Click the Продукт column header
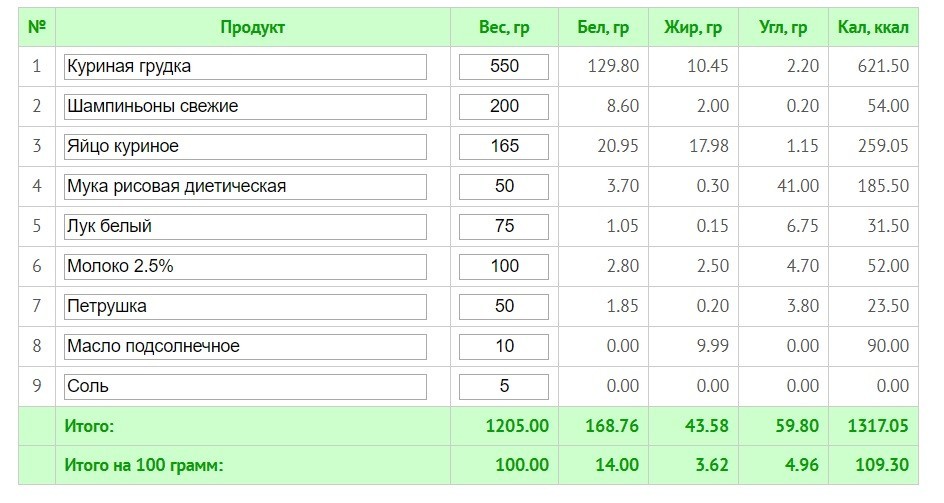 [252, 27]
